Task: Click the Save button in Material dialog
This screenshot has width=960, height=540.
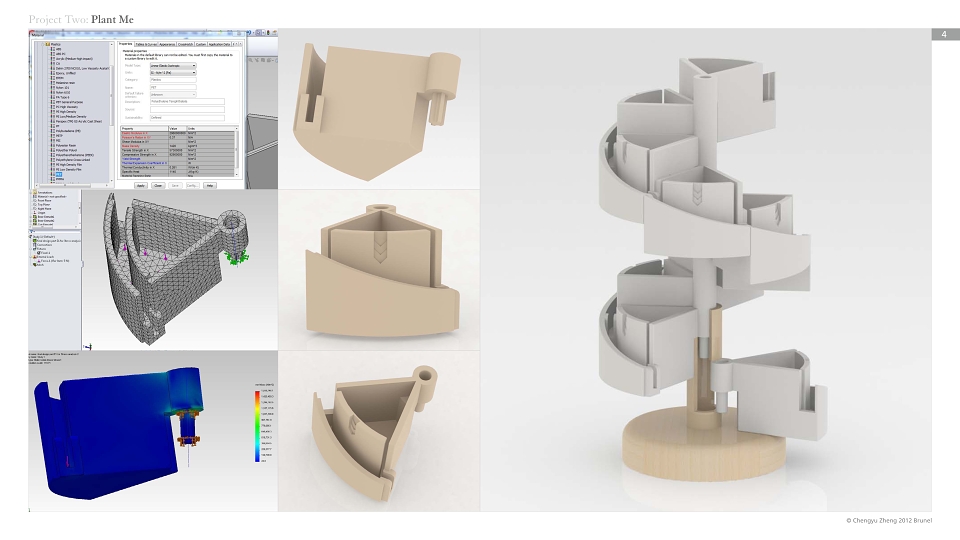Action: [175, 185]
